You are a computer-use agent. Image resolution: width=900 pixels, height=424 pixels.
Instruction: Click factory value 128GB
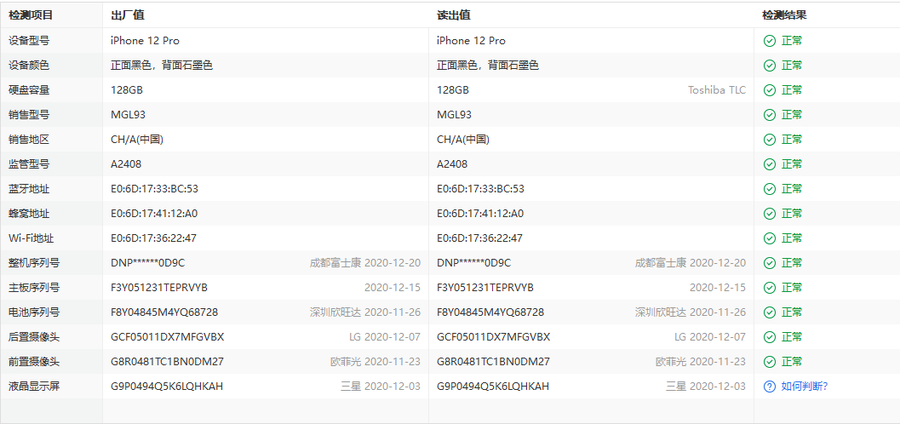coord(127,90)
